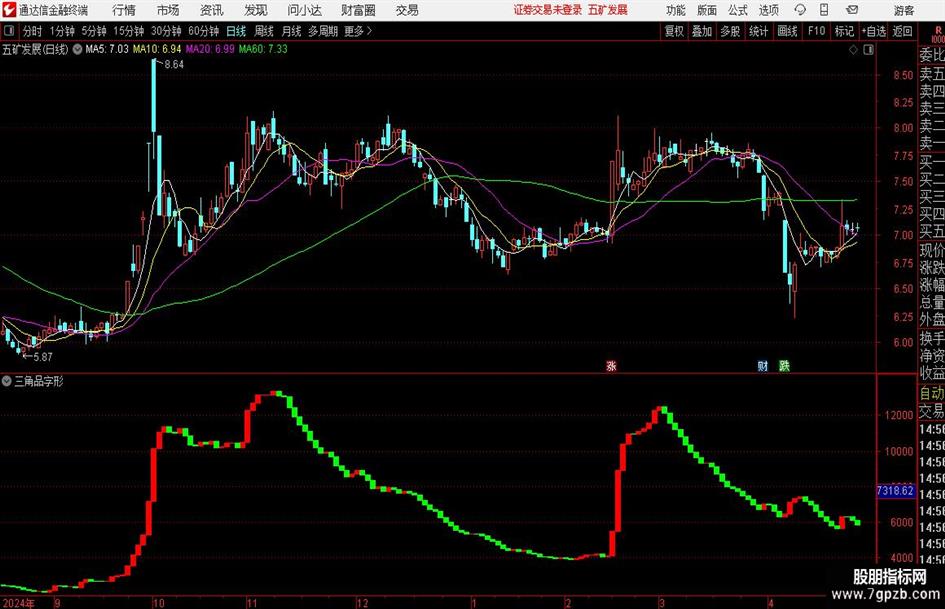945x609 pixels.
Task: Click the 游客 user account label
Action: (x=903, y=10)
